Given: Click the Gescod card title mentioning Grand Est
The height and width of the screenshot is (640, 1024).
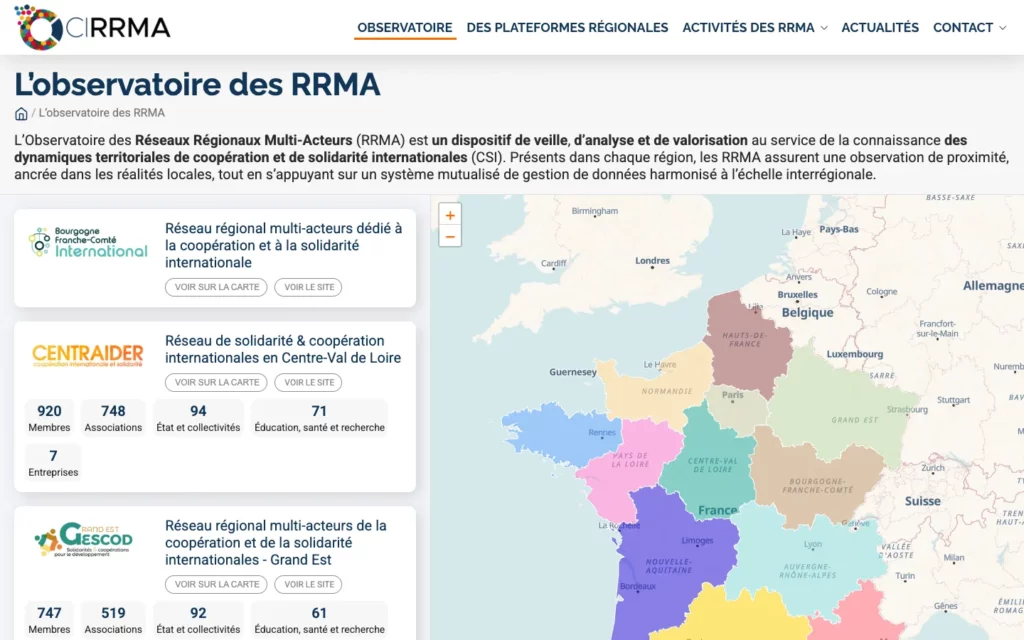Looking at the screenshot, I should (276, 543).
